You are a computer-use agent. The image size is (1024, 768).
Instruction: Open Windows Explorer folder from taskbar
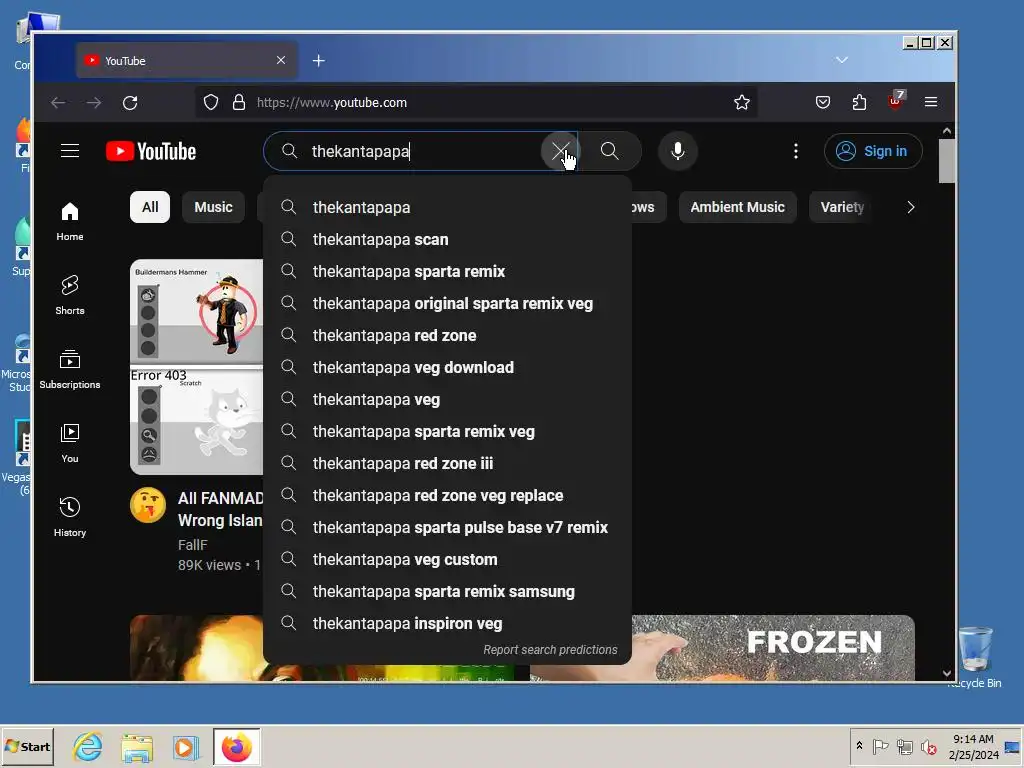coord(137,747)
